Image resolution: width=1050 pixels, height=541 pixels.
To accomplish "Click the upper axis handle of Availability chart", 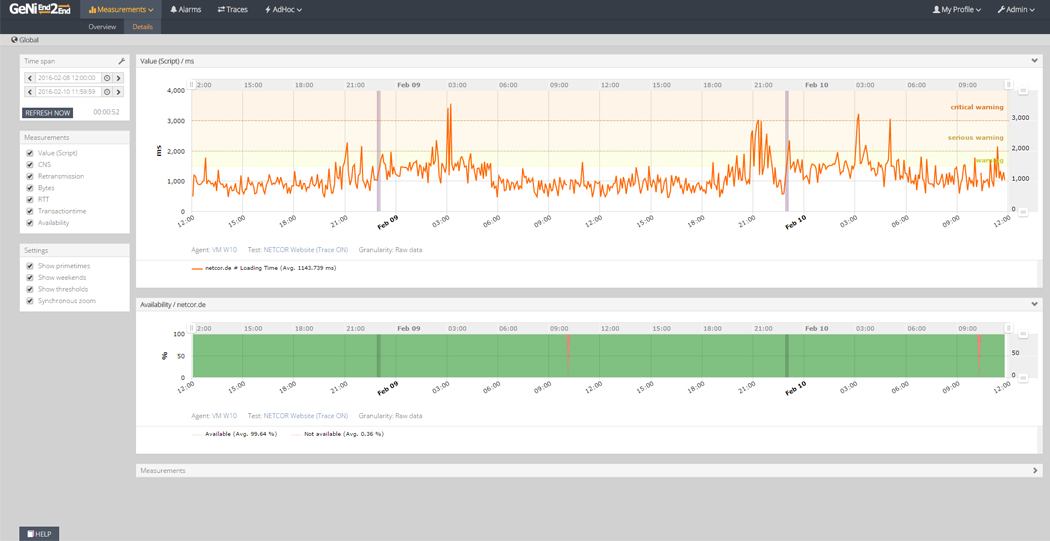I will [1023, 334].
